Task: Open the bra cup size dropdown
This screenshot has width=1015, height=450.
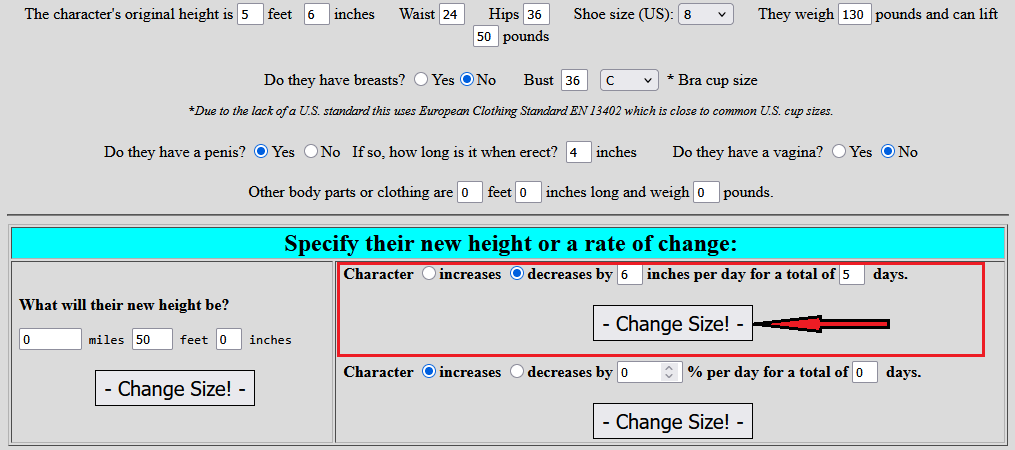Action: click(629, 80)
